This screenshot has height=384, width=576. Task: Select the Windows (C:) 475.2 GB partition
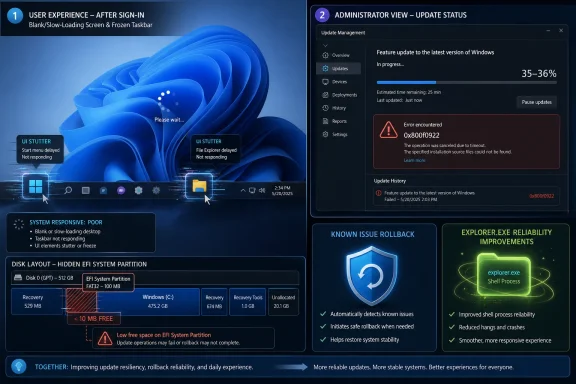click(x=148, y=301)
